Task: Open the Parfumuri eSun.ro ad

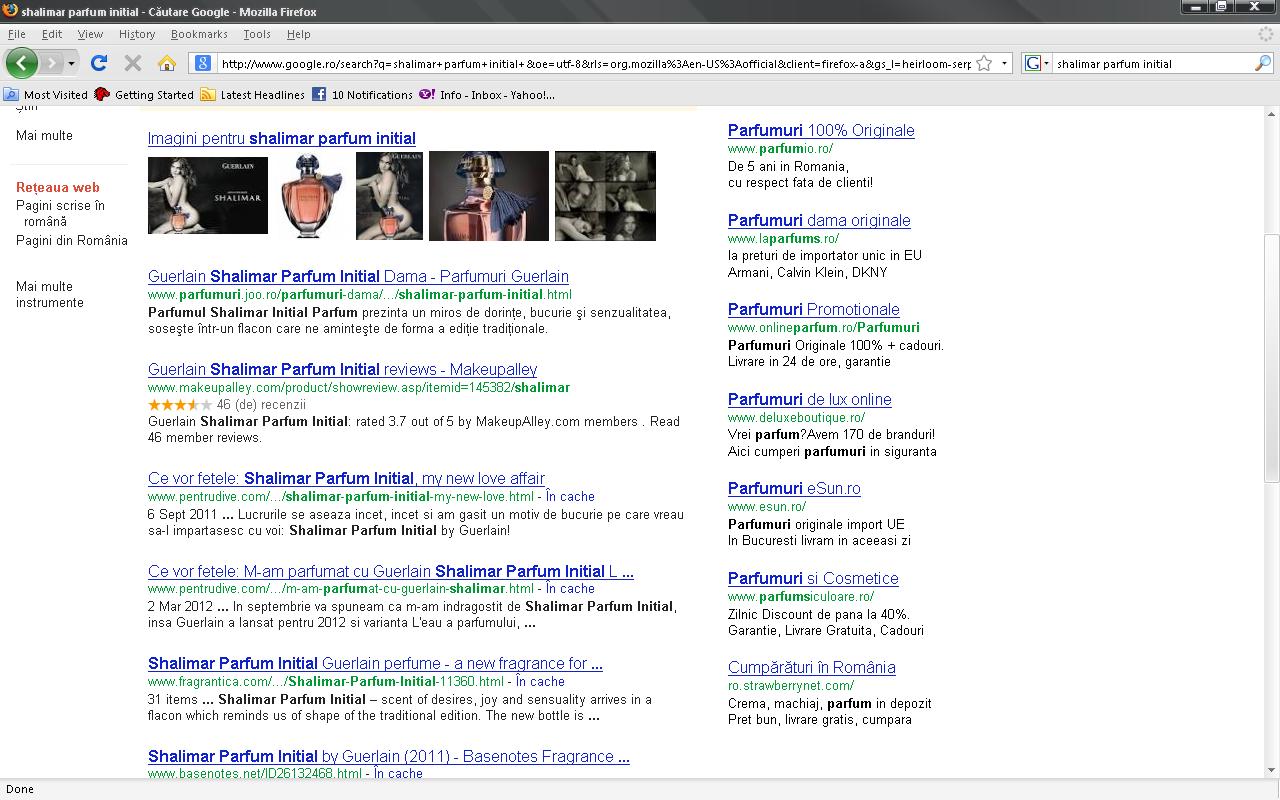Action: (x=794, y=488)
